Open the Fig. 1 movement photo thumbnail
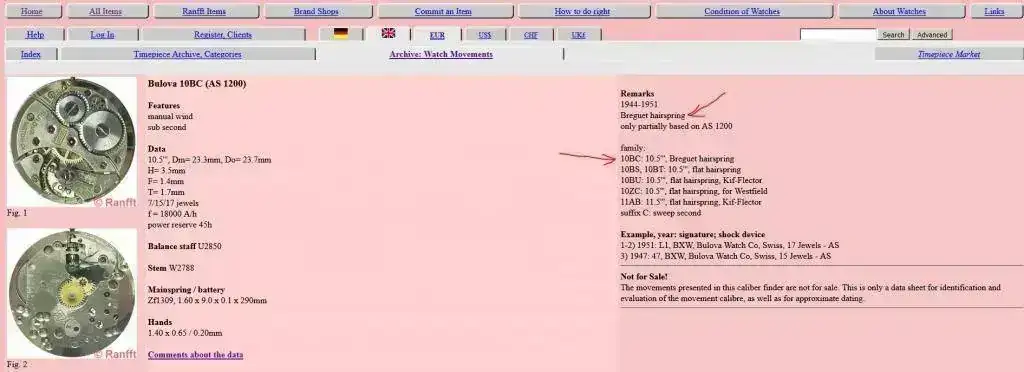This screenshot has height=372, width=1024. click(72, 142)
